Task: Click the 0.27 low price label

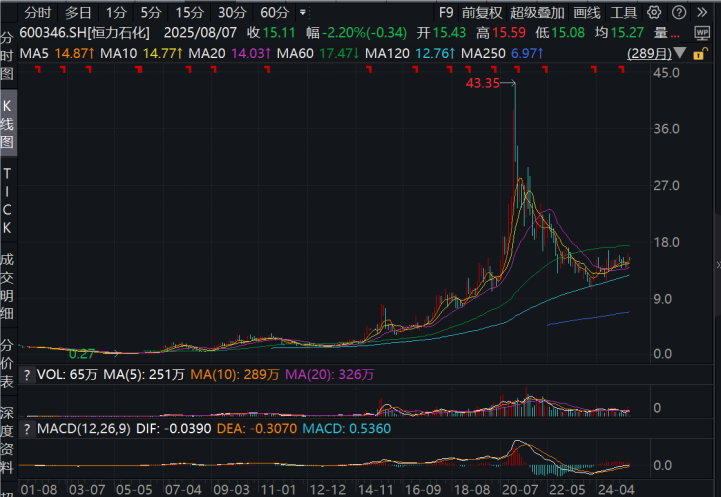Action: [81, 354]
